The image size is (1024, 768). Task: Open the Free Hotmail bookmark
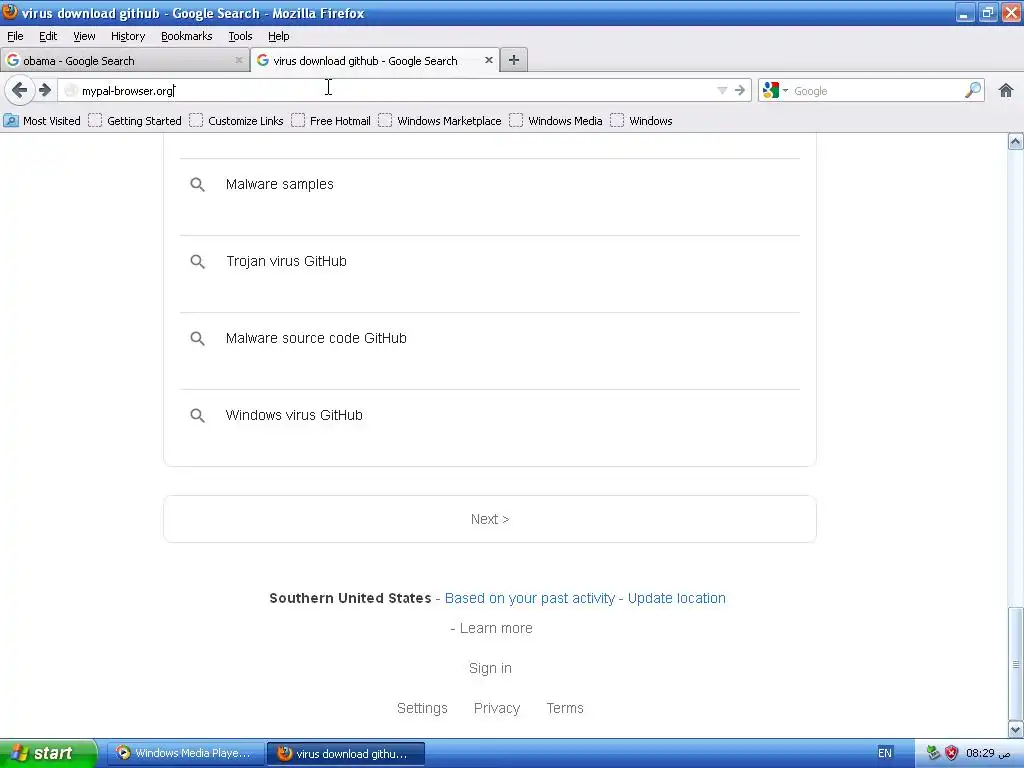(331, 121)
